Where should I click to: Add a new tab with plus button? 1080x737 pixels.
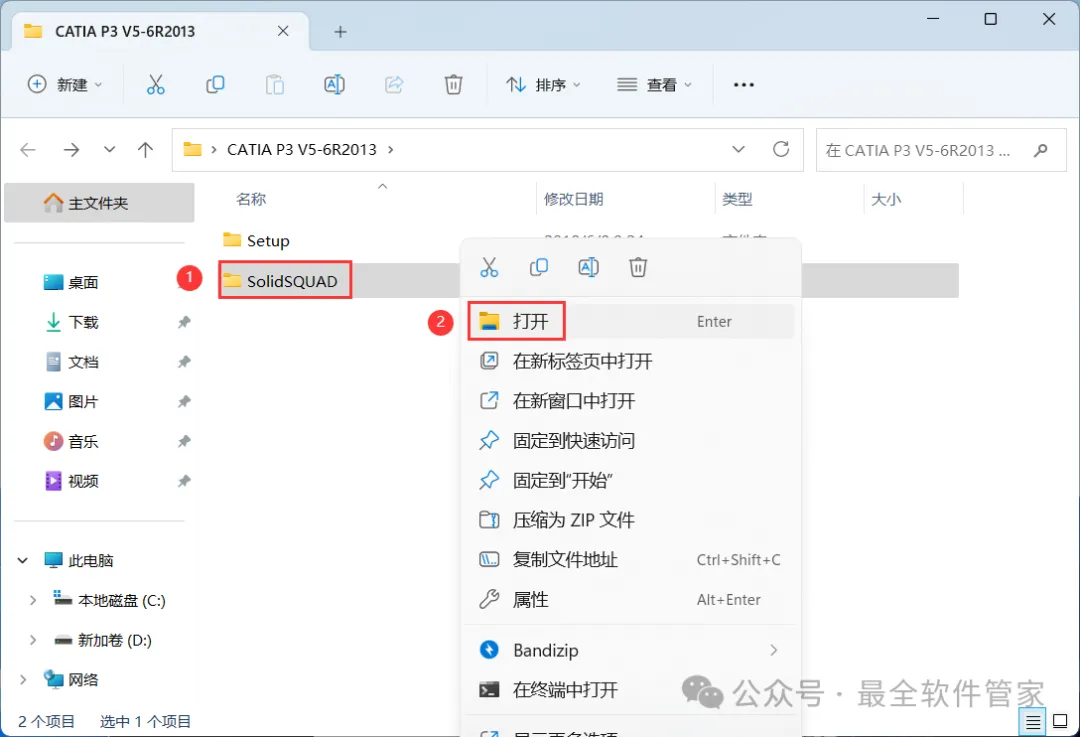click(340, 32)
